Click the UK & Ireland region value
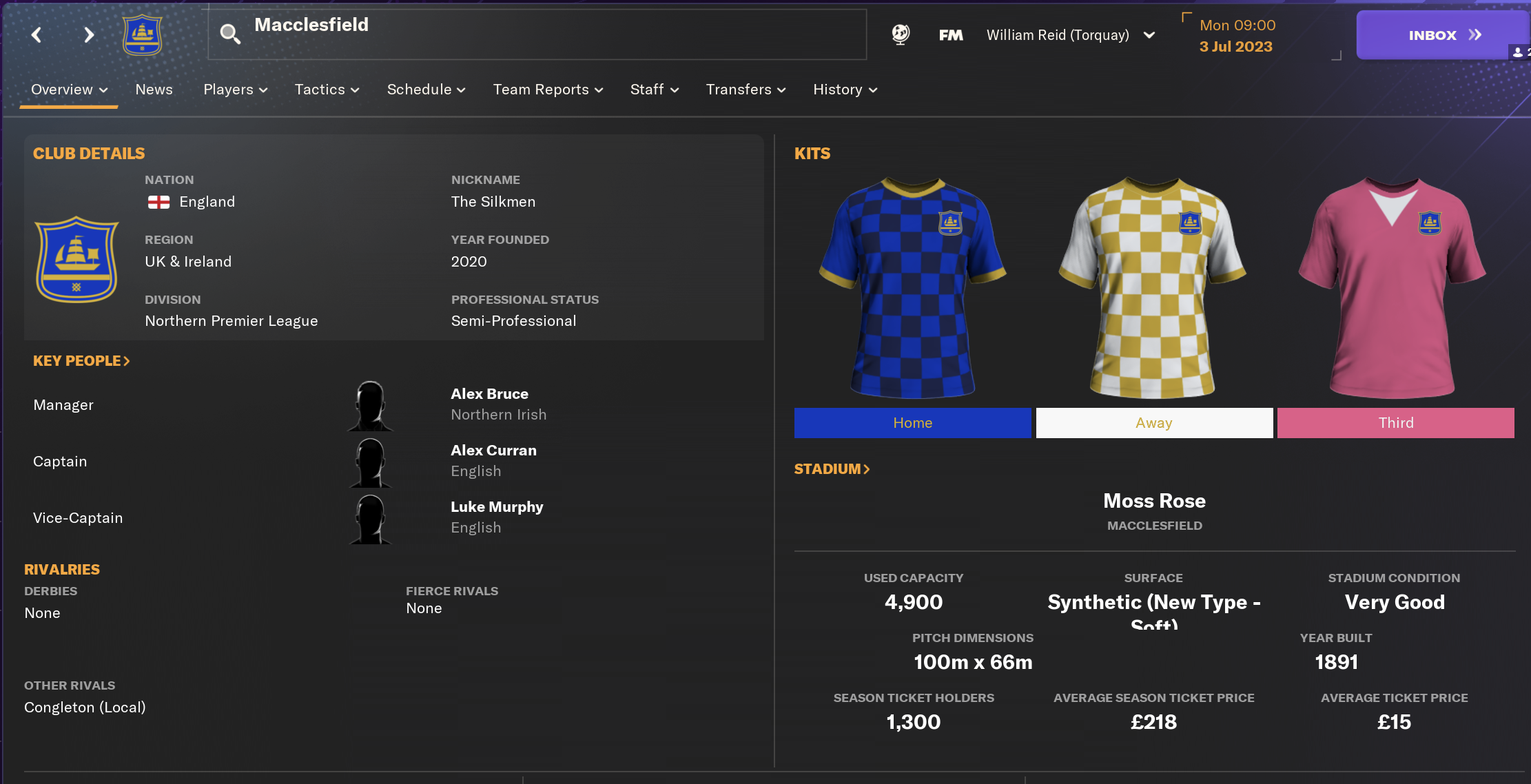The image size is (1531, 784). (x=188, y=262)
